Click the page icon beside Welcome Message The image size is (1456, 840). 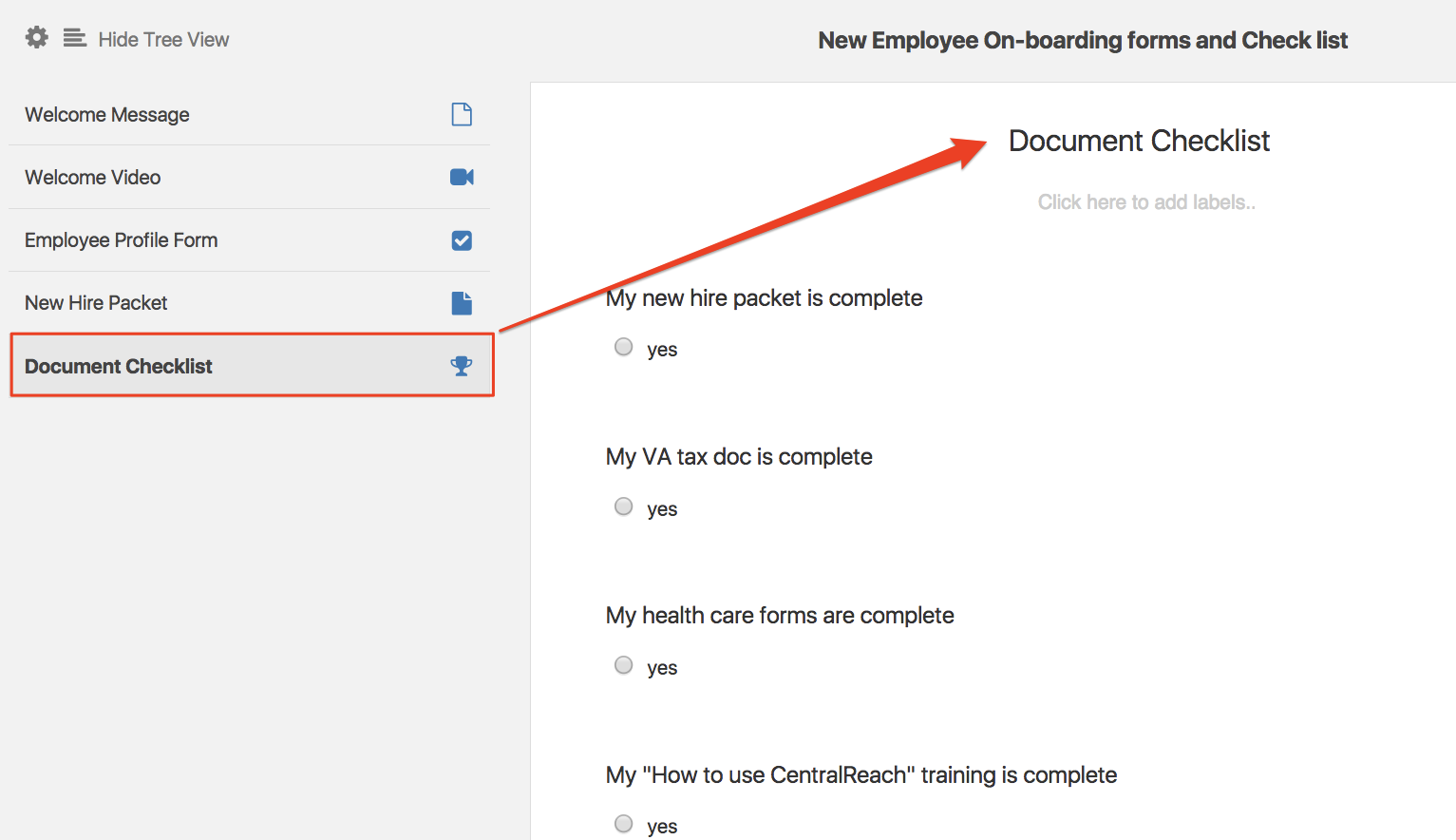462,114
